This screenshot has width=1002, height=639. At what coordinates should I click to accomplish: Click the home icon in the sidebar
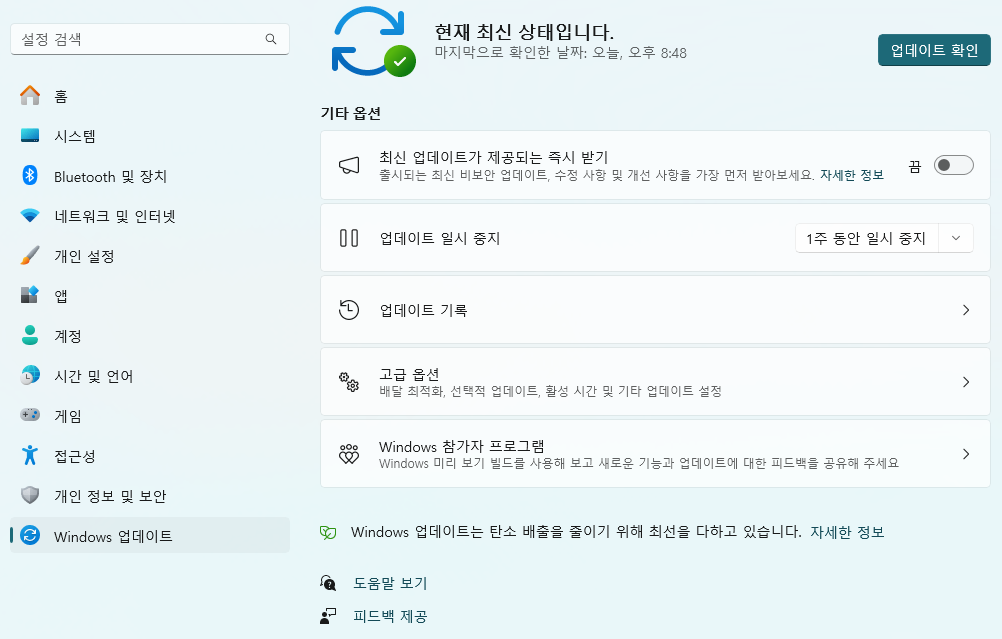[x=30, y=96]
